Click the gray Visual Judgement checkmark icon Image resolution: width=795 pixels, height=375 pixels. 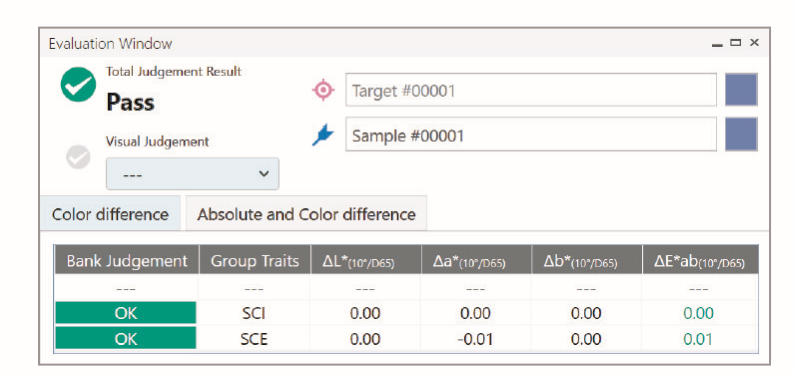click(79, 158)
